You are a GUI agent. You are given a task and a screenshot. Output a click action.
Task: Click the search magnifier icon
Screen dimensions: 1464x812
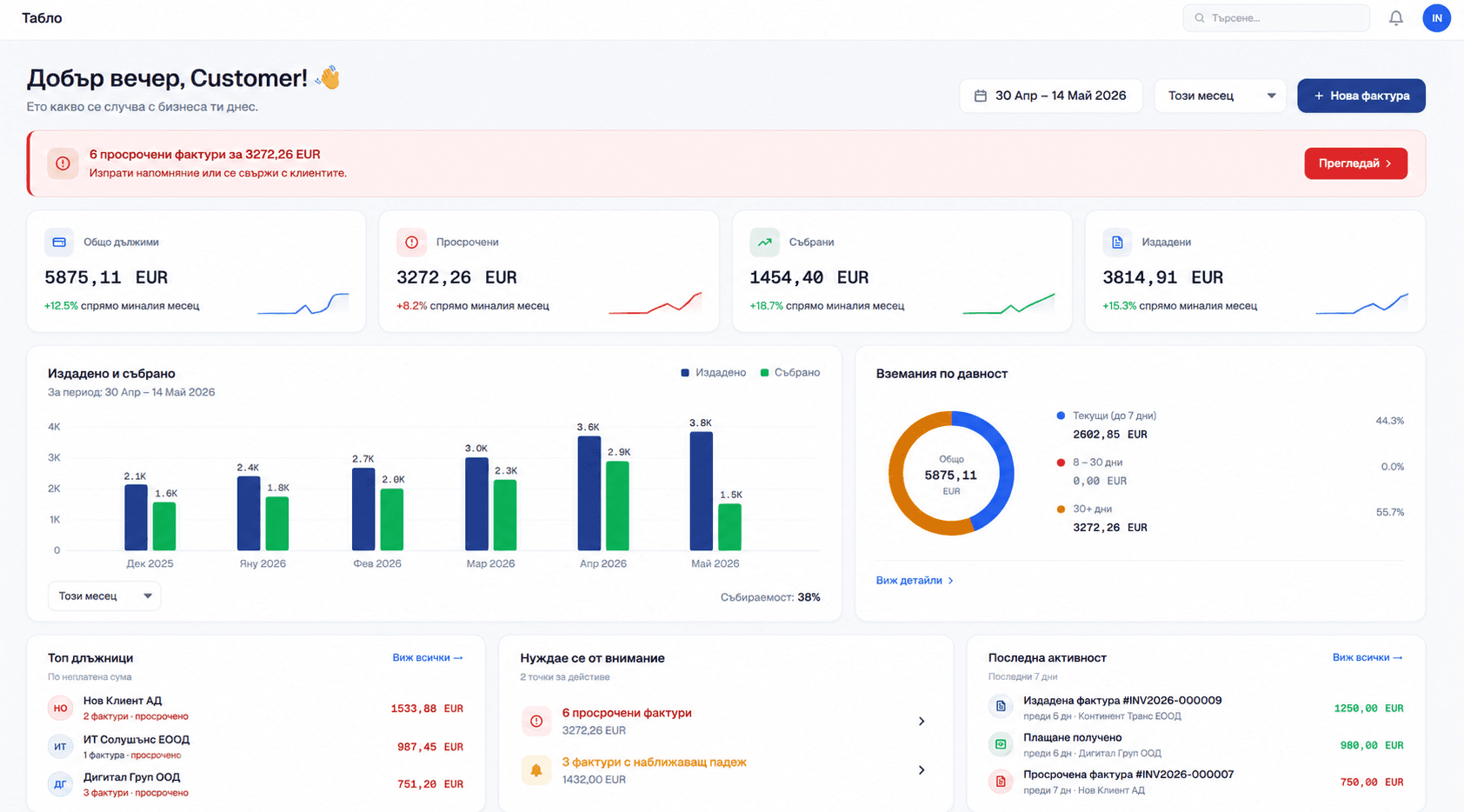click(x=1200, y=17)
